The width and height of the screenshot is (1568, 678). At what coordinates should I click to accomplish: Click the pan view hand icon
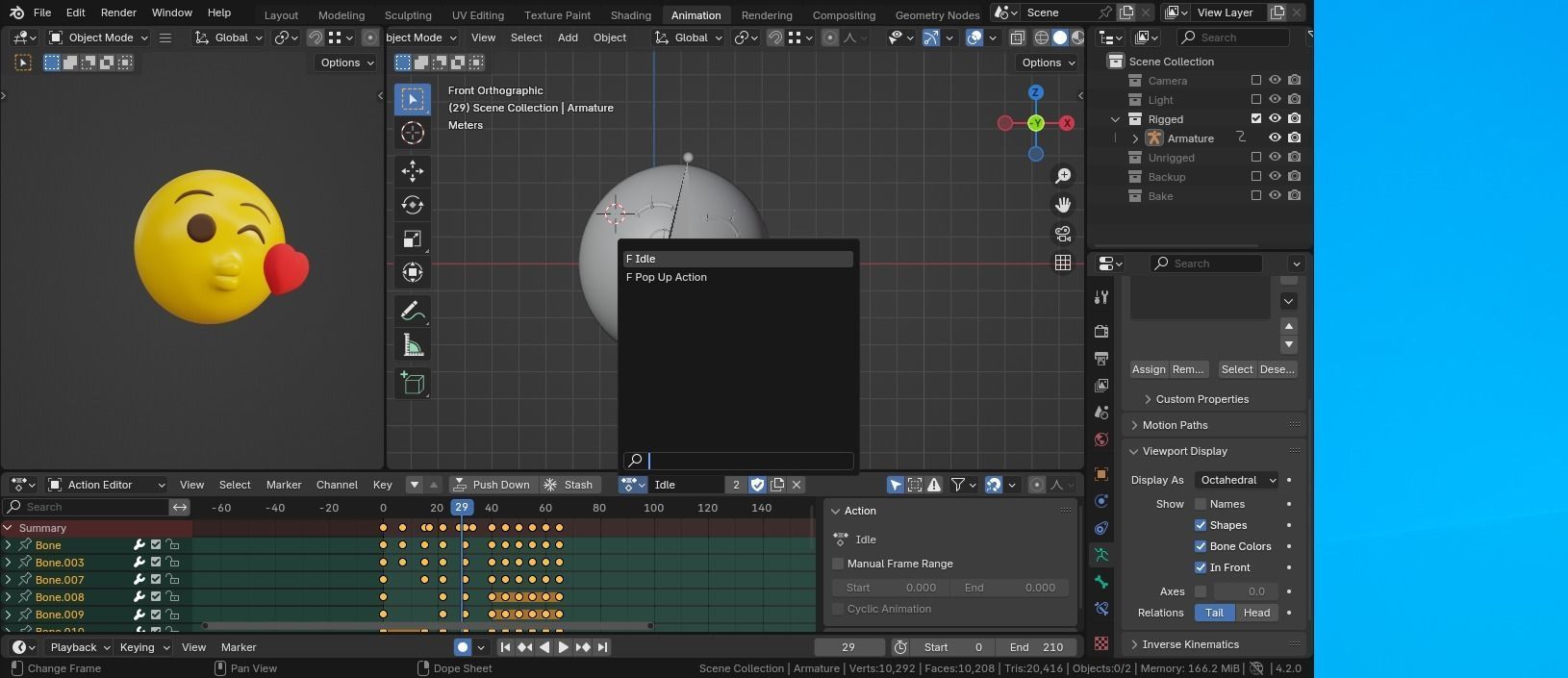[1063, 205]
